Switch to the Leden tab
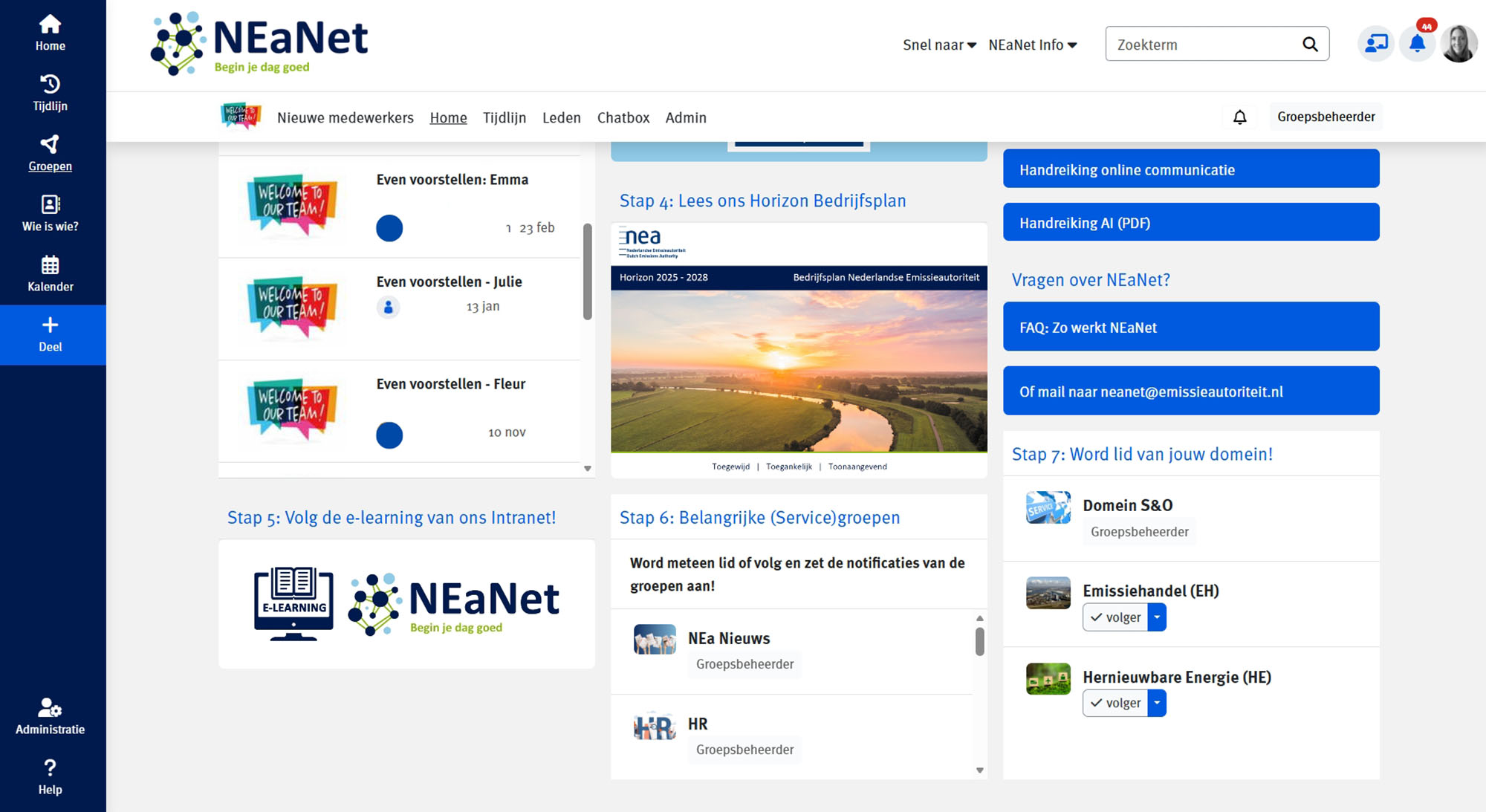This screenshot has height=812, width=1486. [562, 117]
